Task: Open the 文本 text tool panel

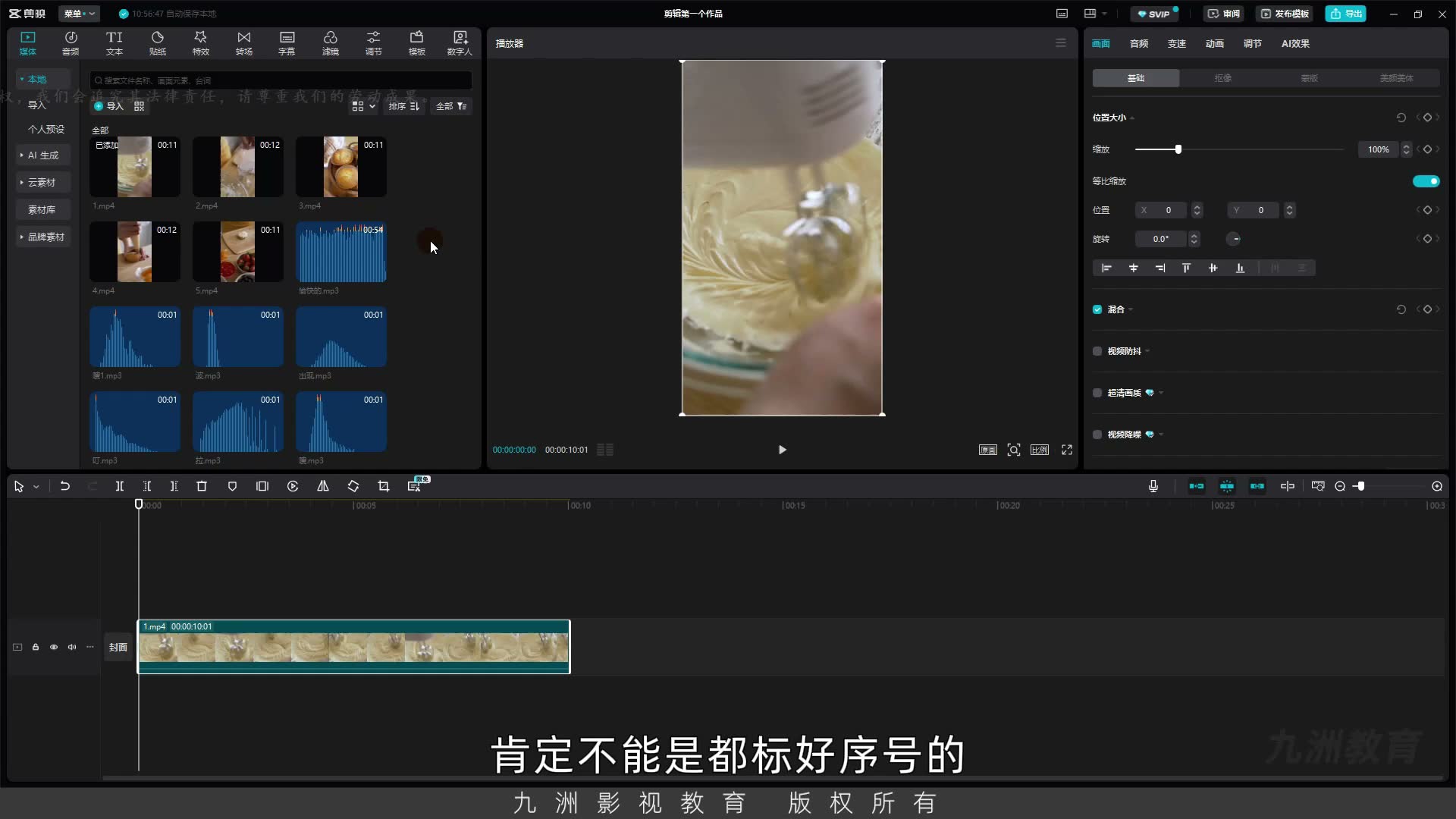Action: tap(114, 43)
